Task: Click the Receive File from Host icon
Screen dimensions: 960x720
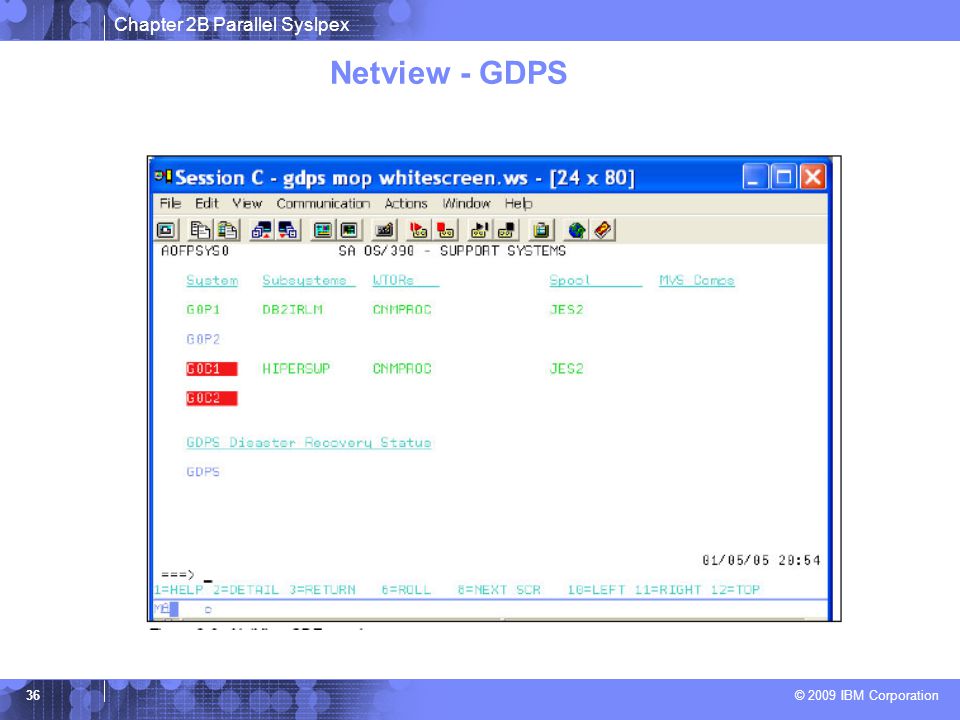Action: (288, 230)
